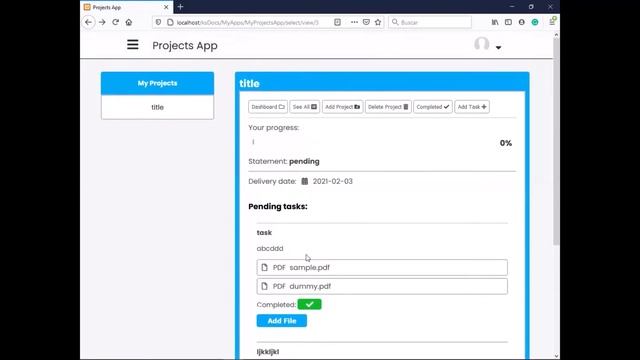Screen dimensions: 640x360
Task: Click the blue Add File button
Action: [x=282, y=321]
